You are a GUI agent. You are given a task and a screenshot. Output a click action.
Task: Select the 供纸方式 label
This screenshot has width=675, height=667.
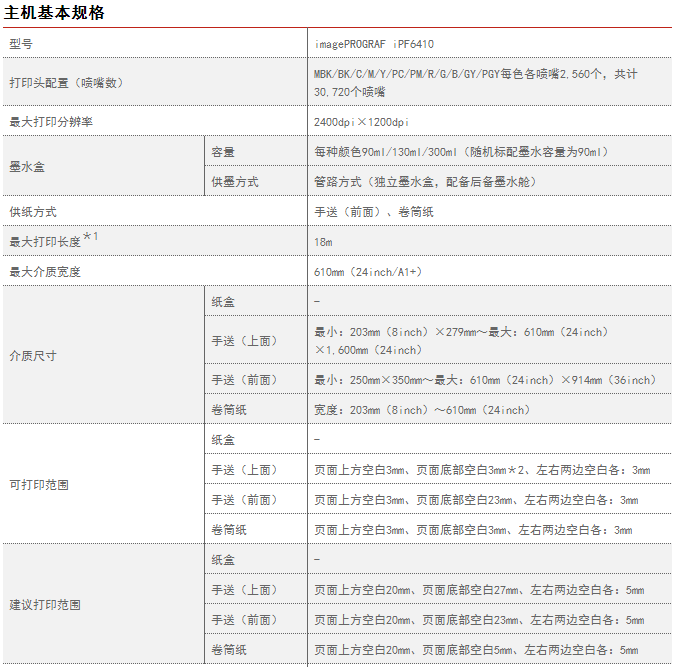pyautogui.click(x=33, y=212)
